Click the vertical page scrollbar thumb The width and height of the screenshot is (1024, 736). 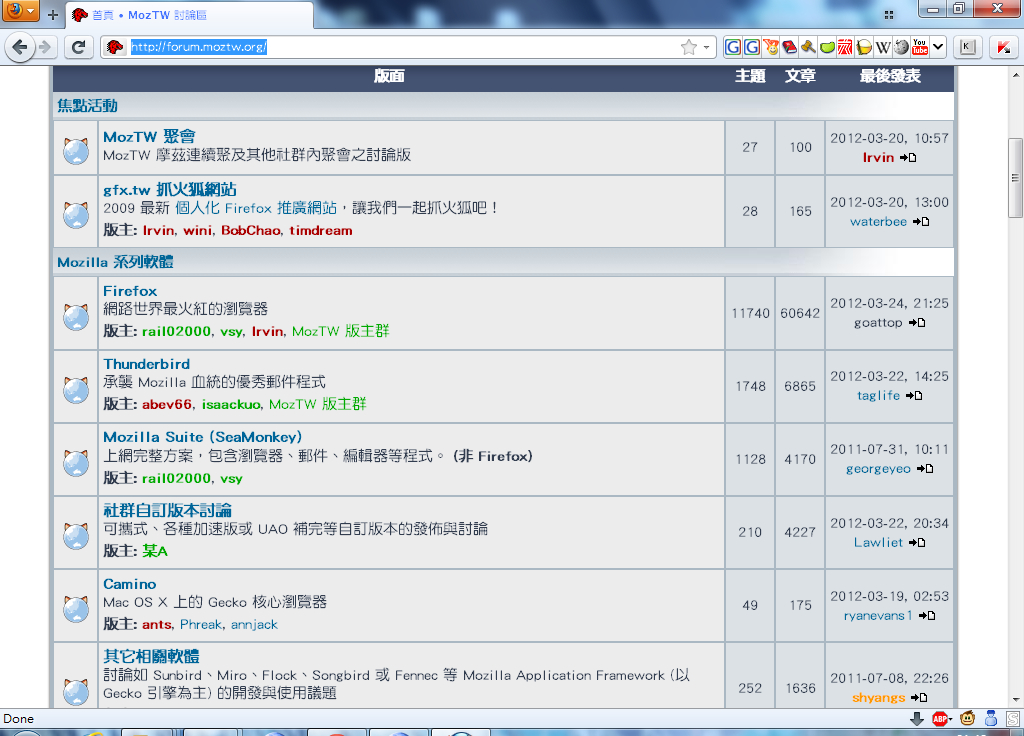click(x=1015, y=177)
